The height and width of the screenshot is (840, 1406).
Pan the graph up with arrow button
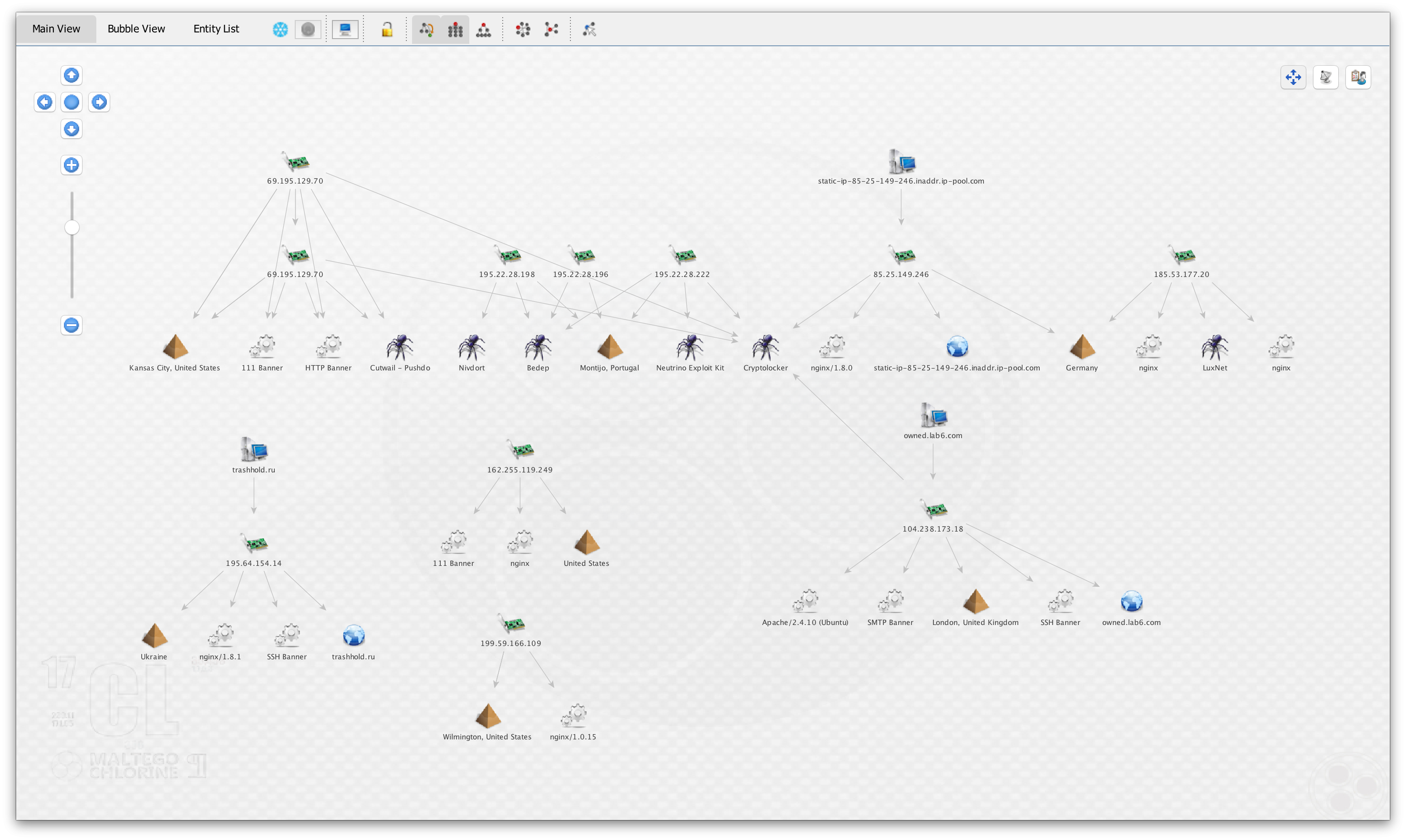click(72, 75)
